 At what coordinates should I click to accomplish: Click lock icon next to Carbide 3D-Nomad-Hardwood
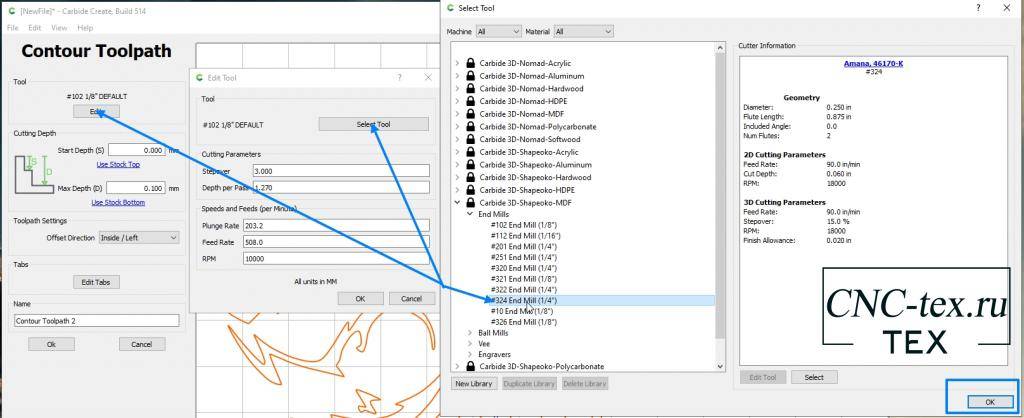pyautogui.click(x=470, y=88)
